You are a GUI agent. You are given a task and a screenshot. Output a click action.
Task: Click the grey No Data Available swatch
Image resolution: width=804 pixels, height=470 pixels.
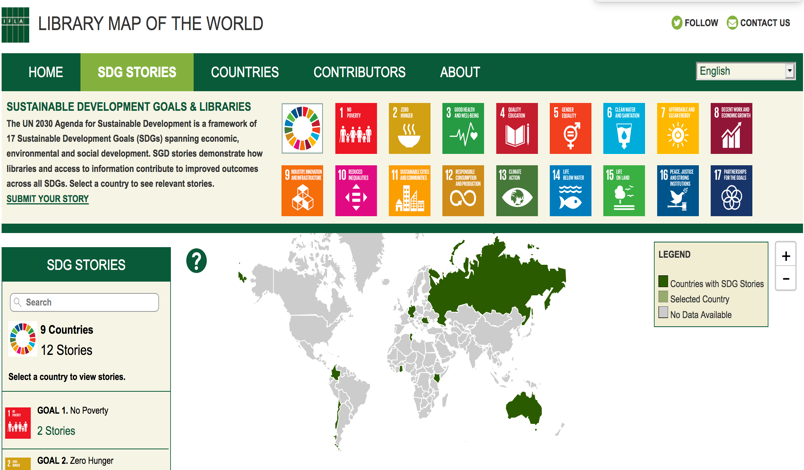pos(663,312)
